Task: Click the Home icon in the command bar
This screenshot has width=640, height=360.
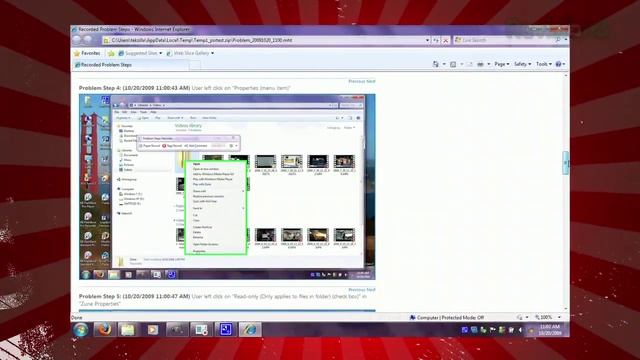Action: tap(436, 64)
